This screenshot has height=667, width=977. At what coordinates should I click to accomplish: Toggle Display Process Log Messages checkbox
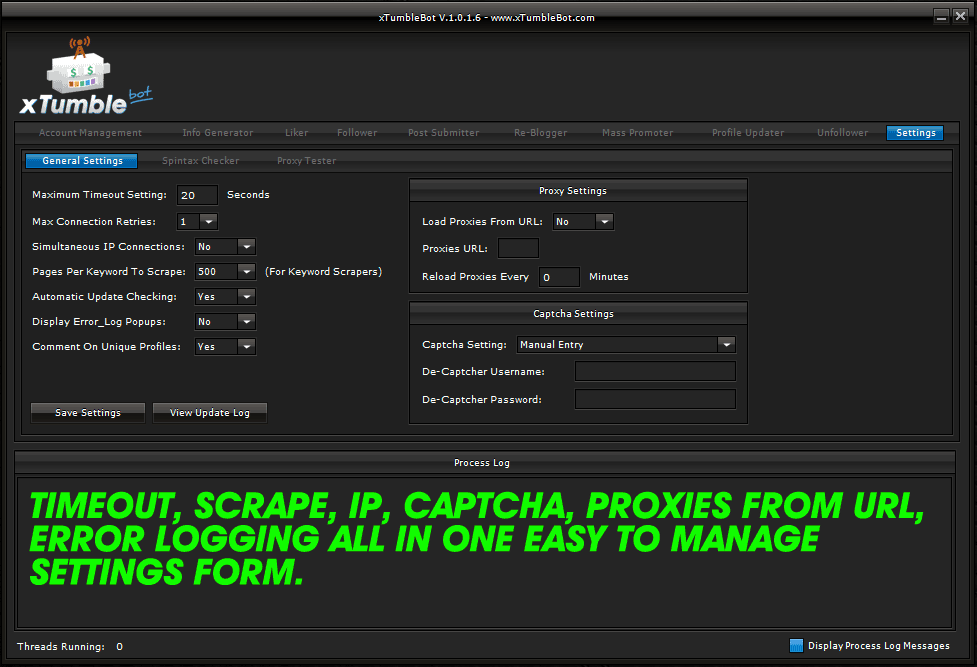click(x=796, y=646)
